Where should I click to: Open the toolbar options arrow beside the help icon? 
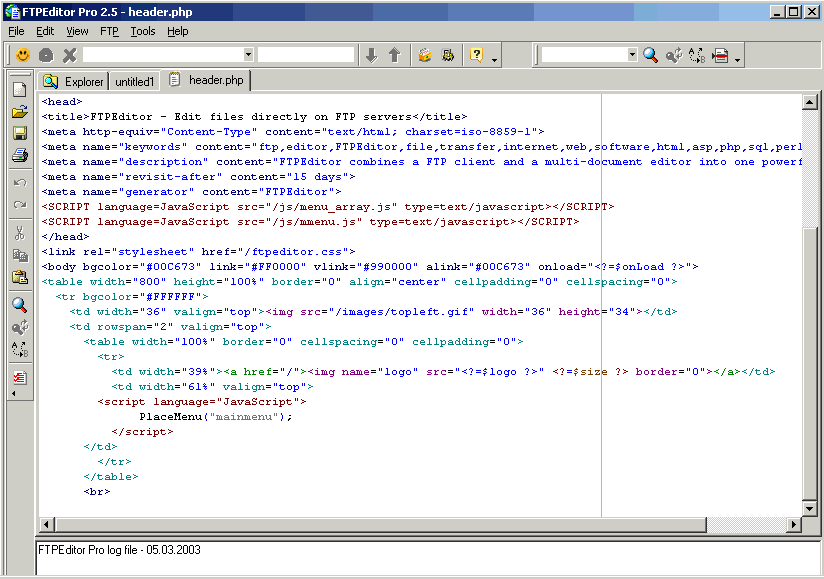click(495, 60)
